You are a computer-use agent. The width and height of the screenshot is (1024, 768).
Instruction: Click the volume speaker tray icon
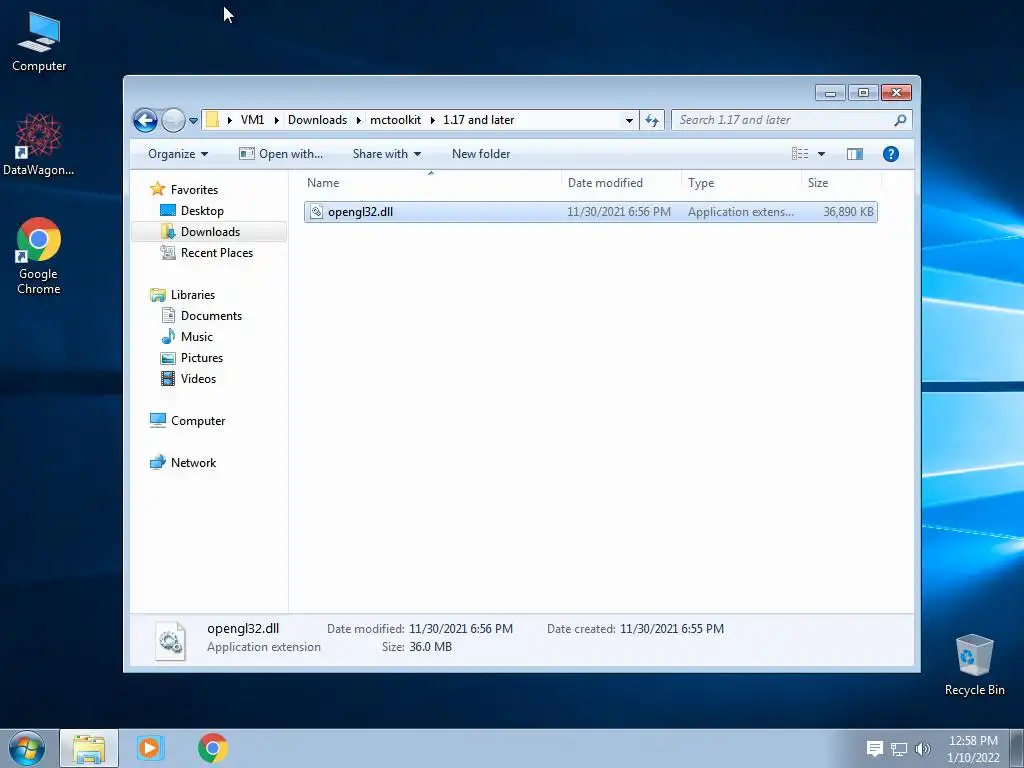tap(923, 749)
